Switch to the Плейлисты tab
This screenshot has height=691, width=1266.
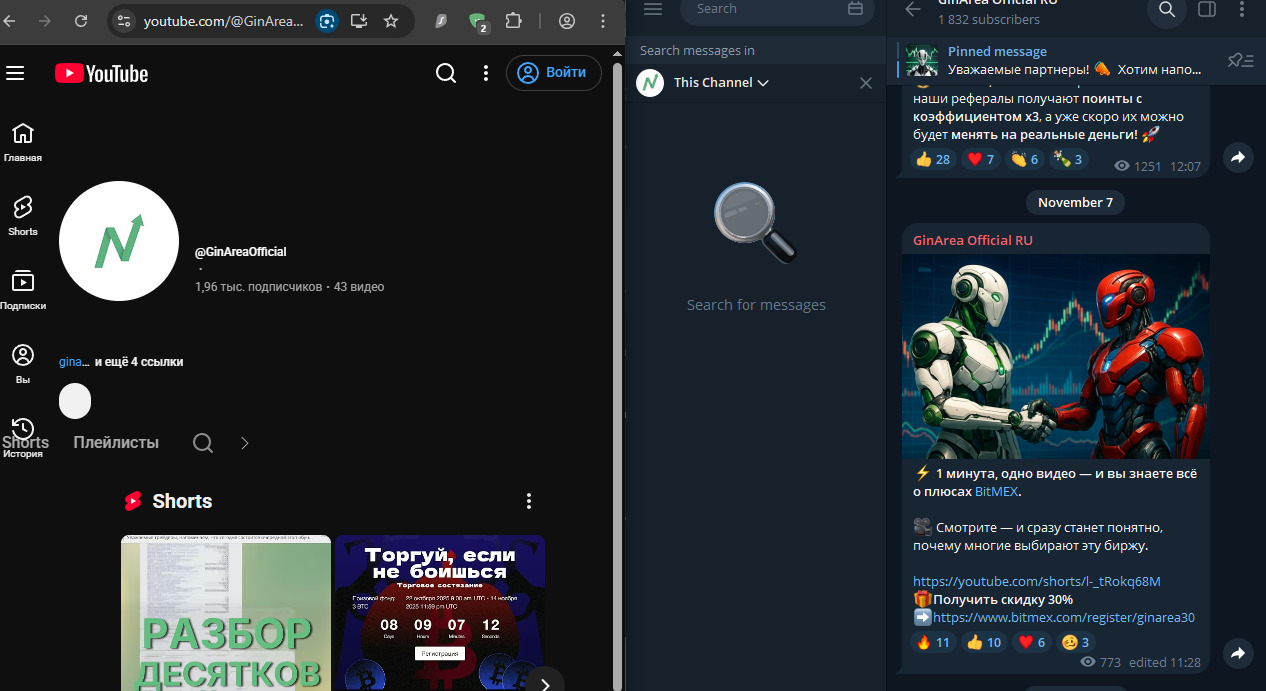click(x=116, y=443)
